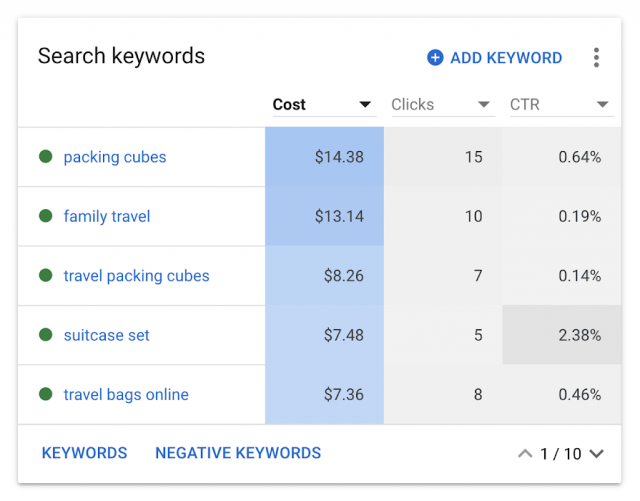Go to next page with down chevron
The height and width of the screenshot is (501, 640).
597,454
